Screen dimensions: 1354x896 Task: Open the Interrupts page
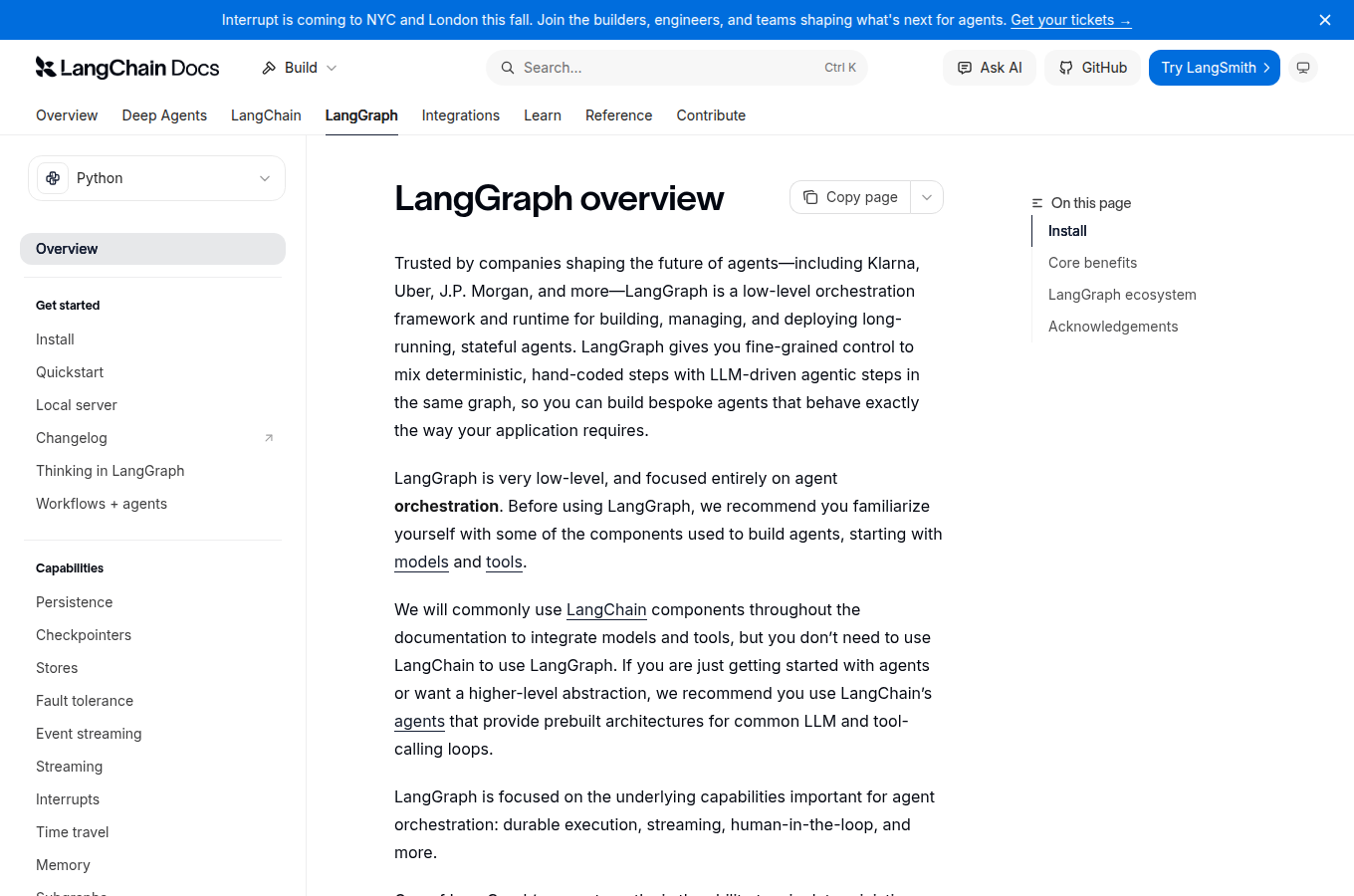coord(68,799)
